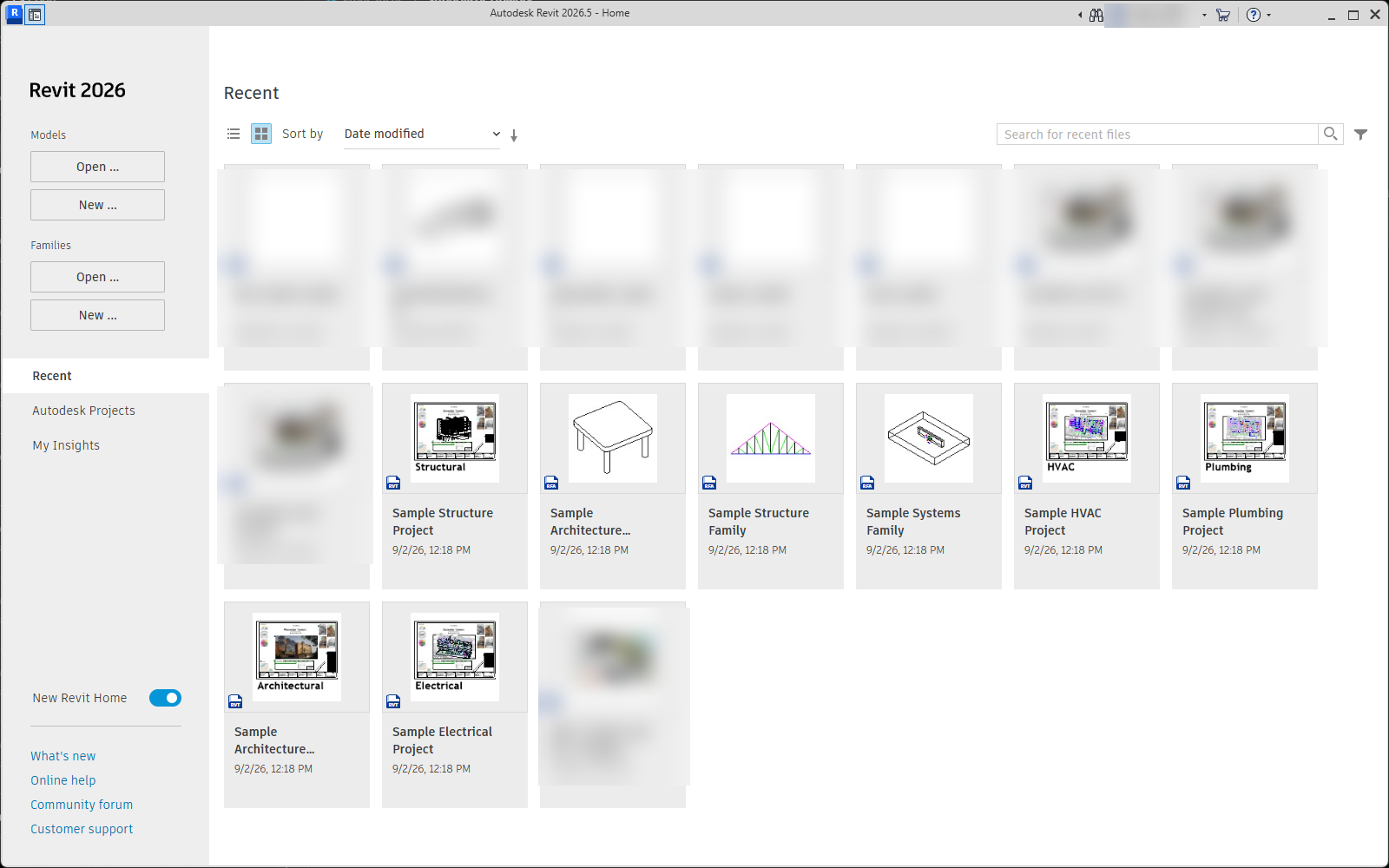Open the truss family thumbnail

(x=771, y=438)
